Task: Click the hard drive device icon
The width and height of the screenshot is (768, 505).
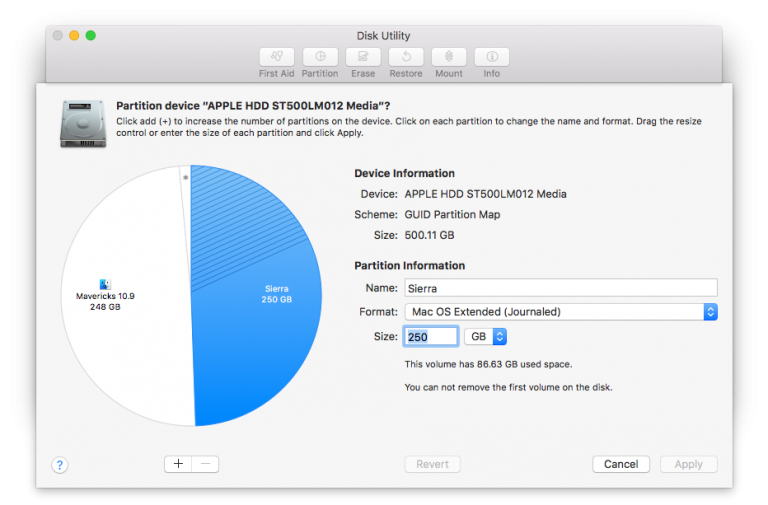Action: [x=83, y=123]
